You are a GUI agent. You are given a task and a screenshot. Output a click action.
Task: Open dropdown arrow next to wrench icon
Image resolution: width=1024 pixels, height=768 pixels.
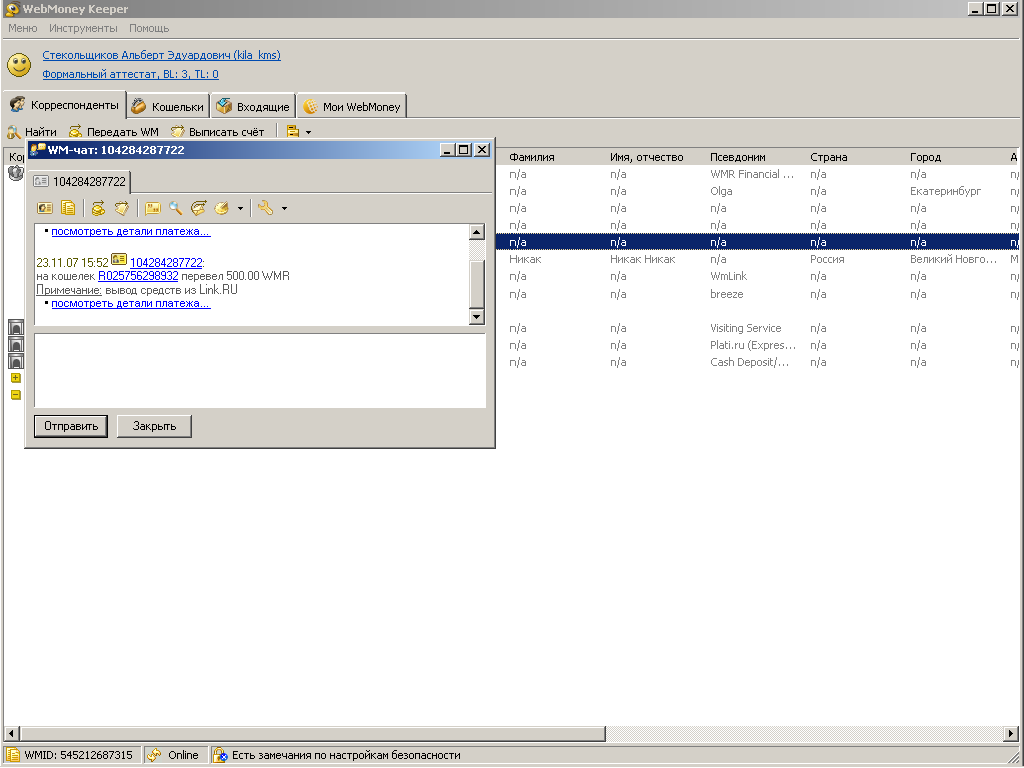coord(285,209)
